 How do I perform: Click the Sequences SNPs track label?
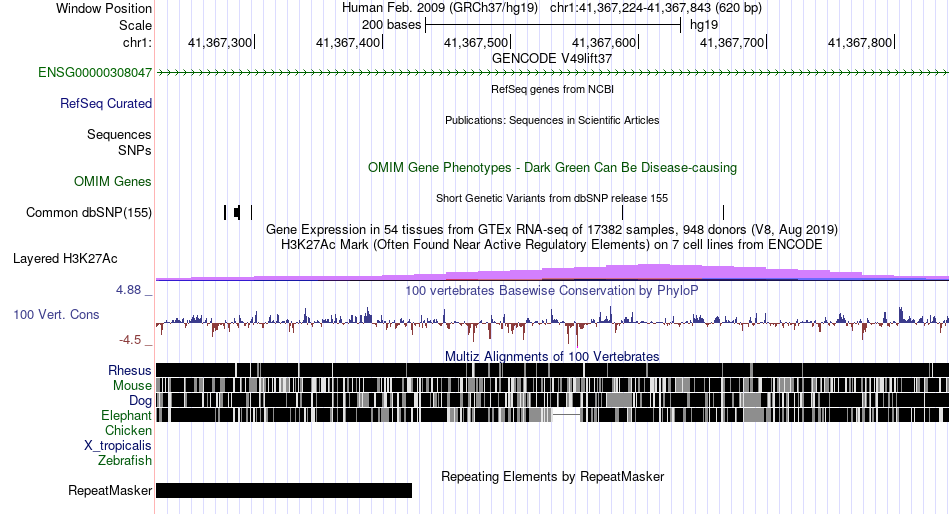coord(119,142)
